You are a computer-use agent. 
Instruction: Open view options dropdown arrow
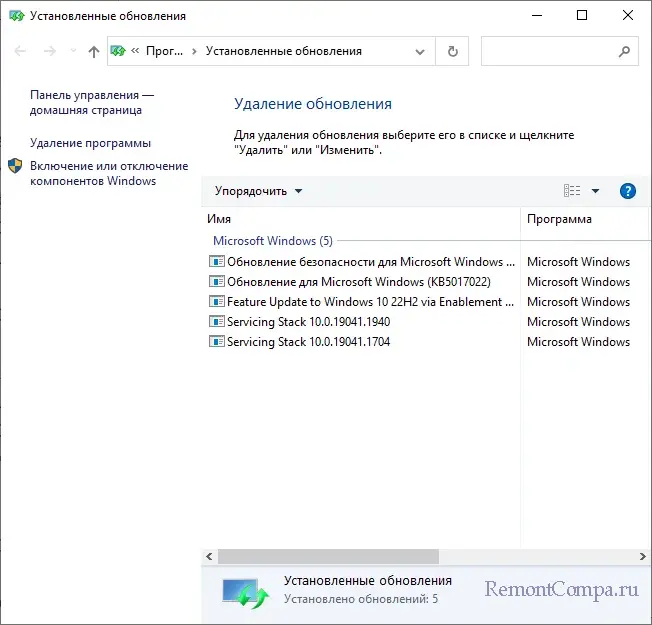595,191
